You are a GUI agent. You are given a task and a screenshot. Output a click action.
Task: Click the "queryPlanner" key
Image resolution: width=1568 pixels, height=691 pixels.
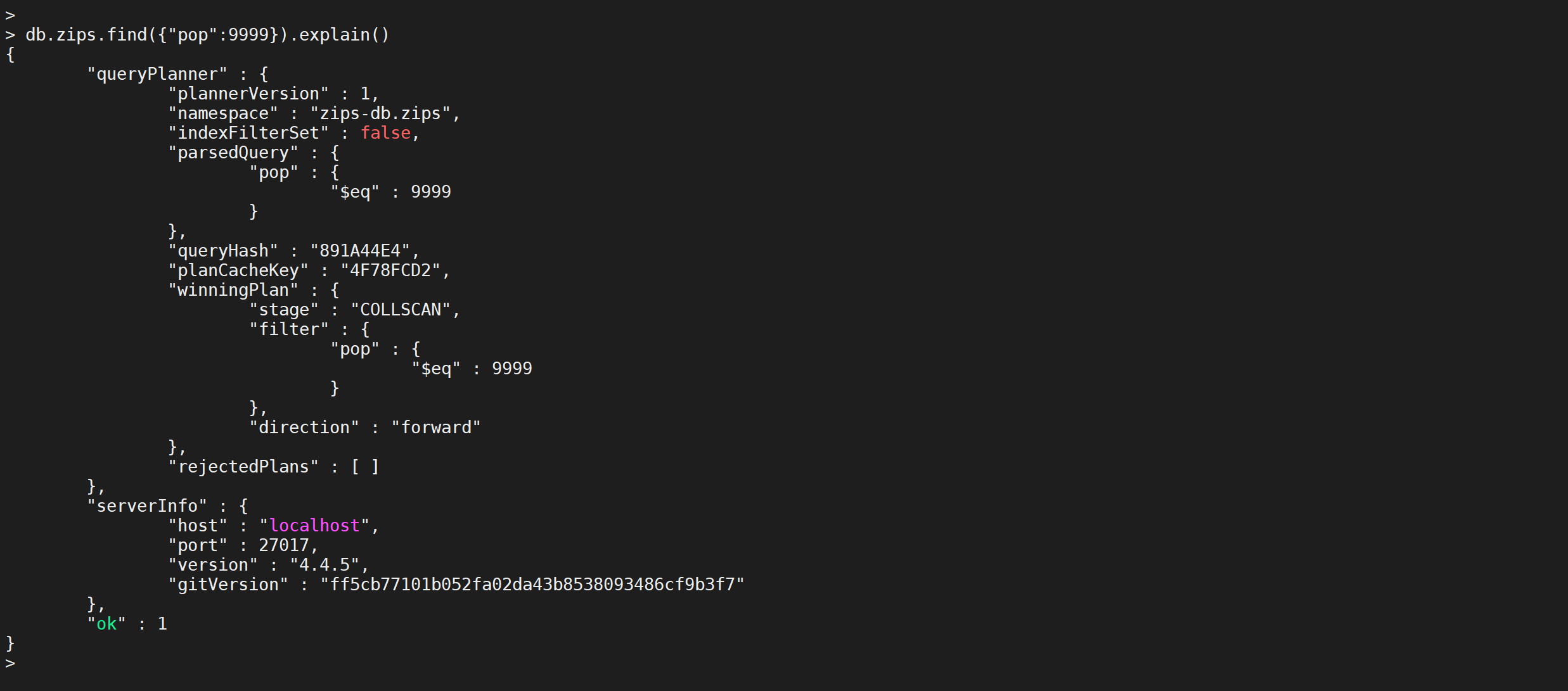[x=157, y=74]
